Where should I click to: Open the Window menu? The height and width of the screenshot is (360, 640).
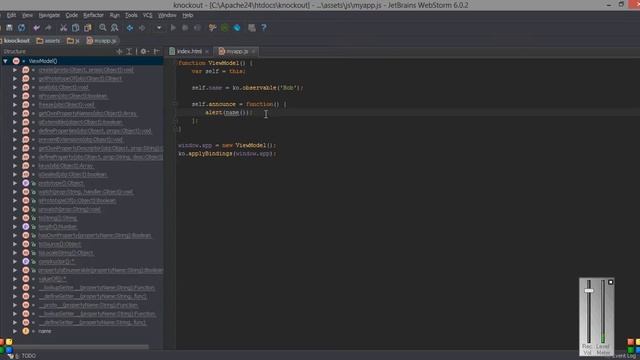(167, 15)
